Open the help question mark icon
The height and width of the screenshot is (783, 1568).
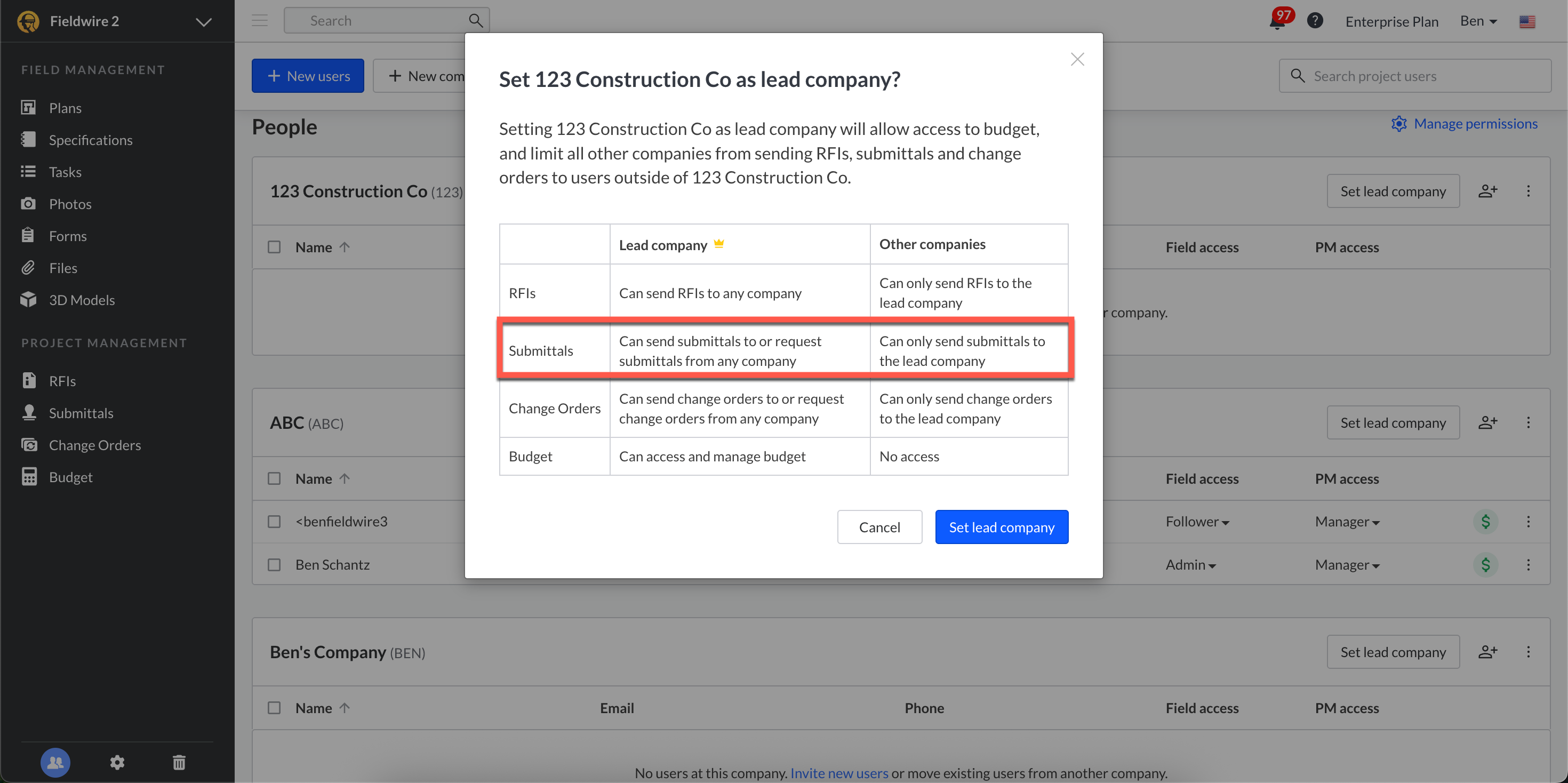1315,21
